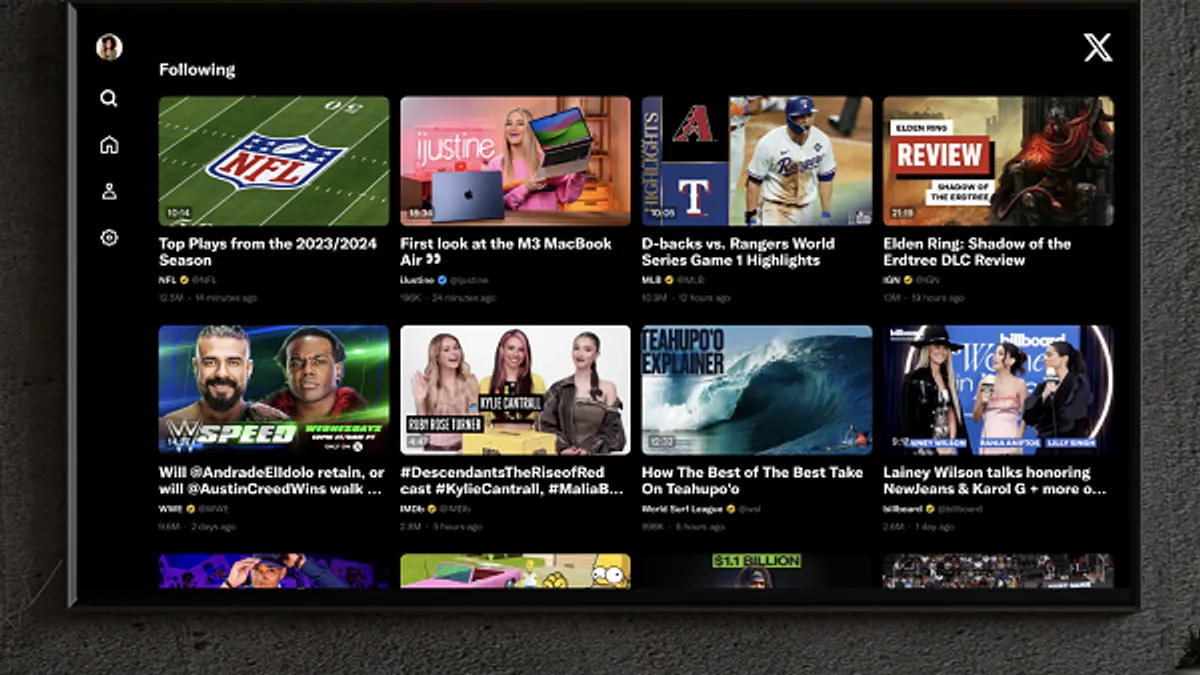Click the IMDb channel name
This screenshot has height=675, width=1200.
pos(413,509)
